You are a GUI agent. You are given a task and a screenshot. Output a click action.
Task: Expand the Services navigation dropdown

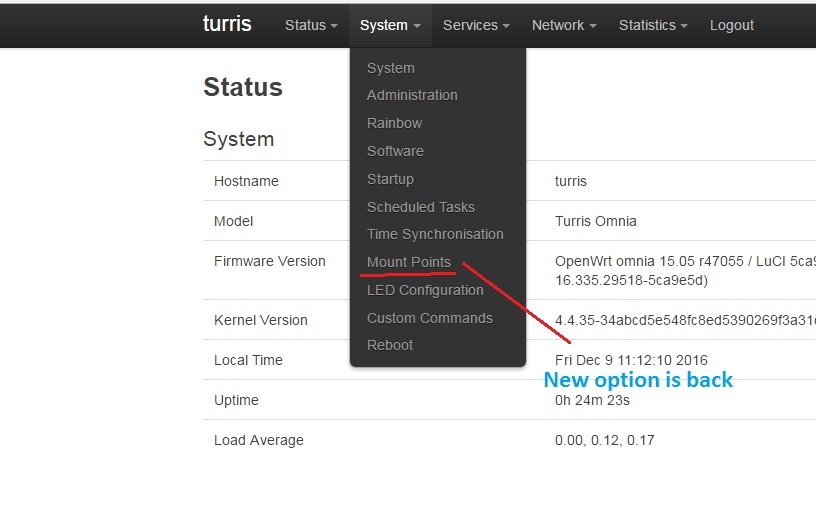476,25
